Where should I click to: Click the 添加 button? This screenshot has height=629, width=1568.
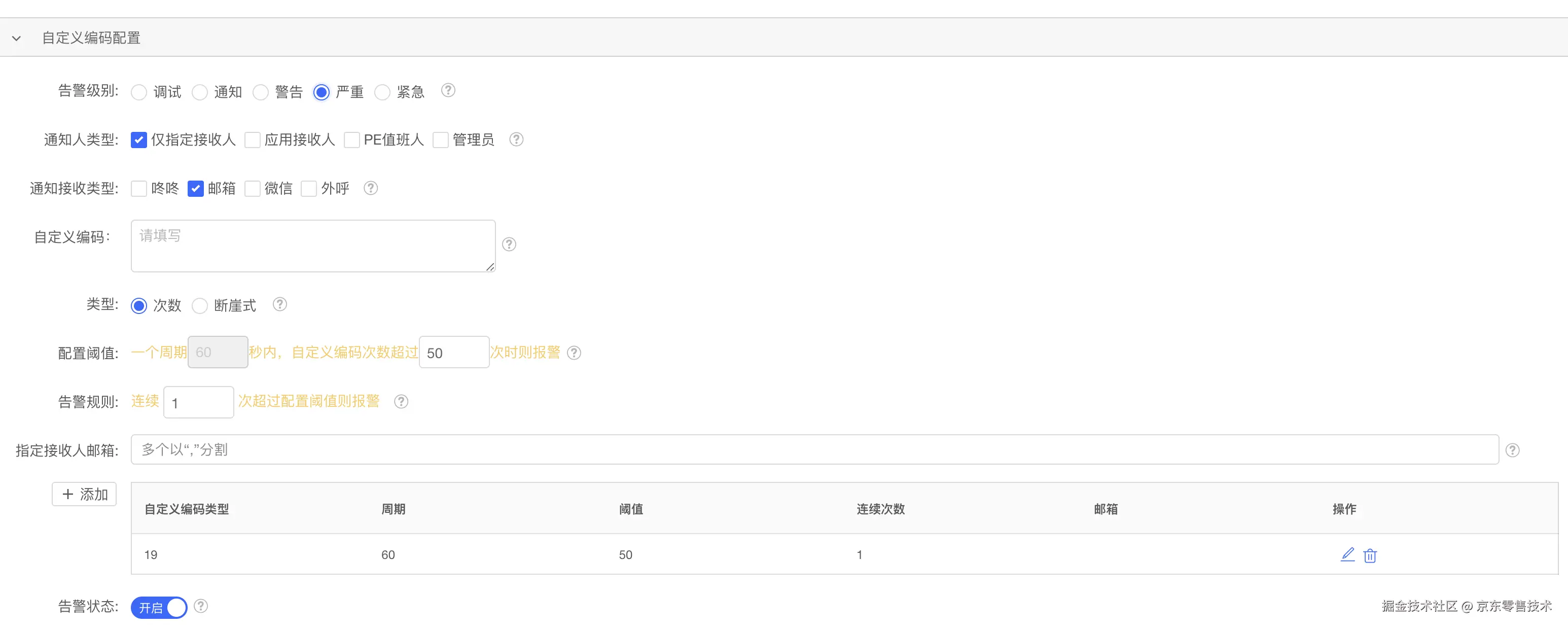click(x=85, y=494)
